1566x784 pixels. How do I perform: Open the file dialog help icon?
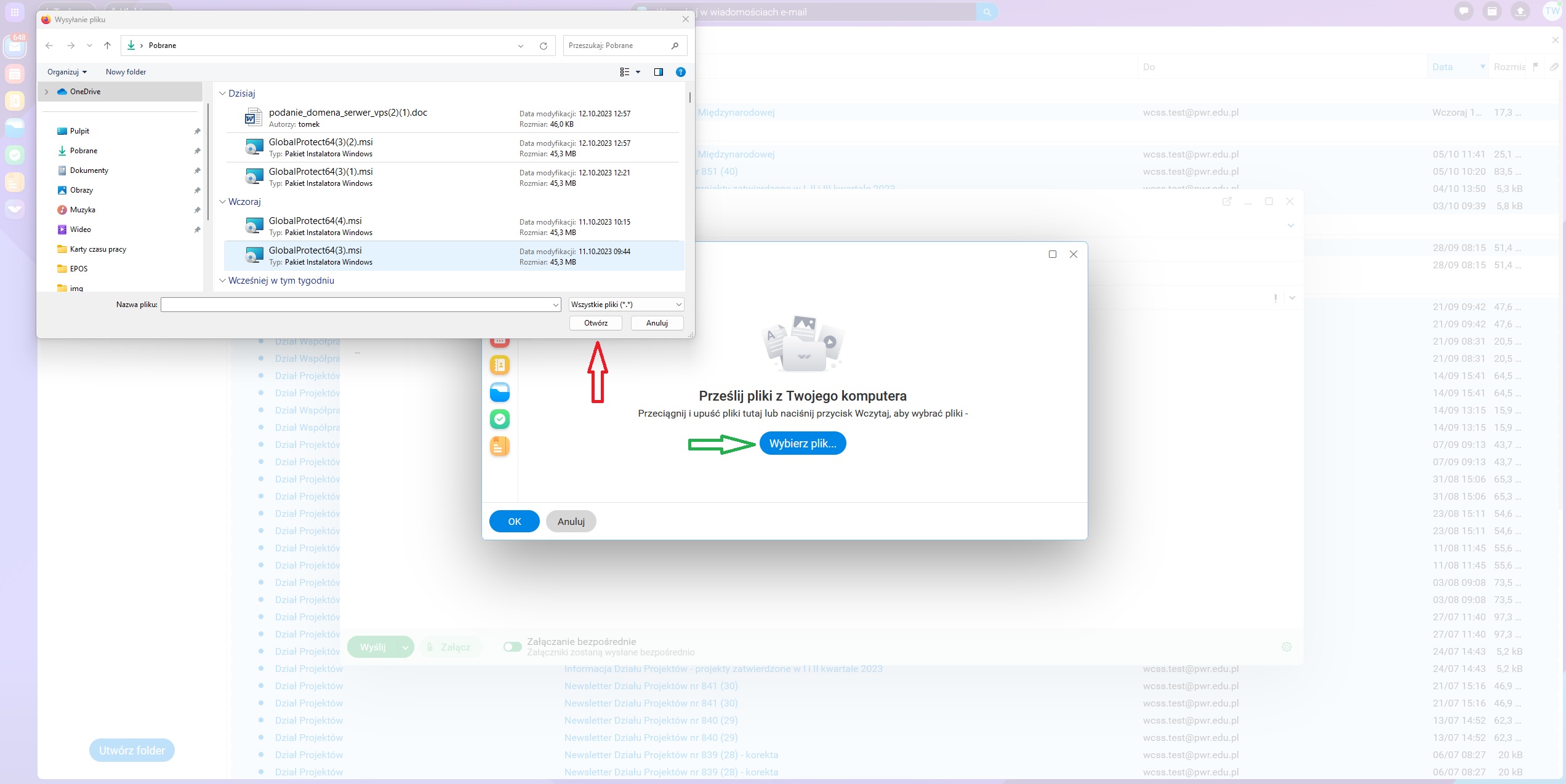pyautogui.click(x=680, y=72)
